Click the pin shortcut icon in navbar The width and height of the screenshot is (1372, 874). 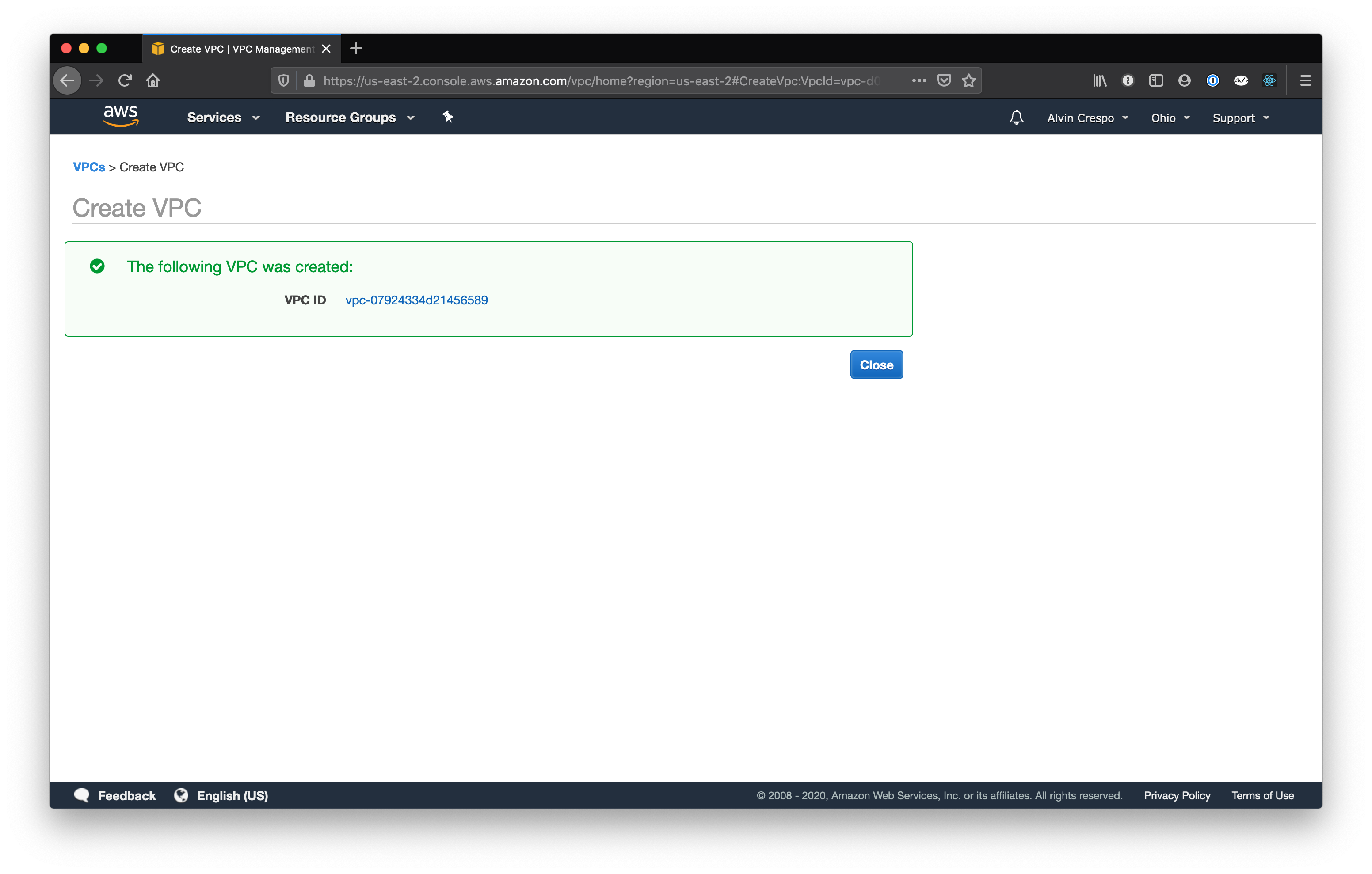click(x=448, y=117)
